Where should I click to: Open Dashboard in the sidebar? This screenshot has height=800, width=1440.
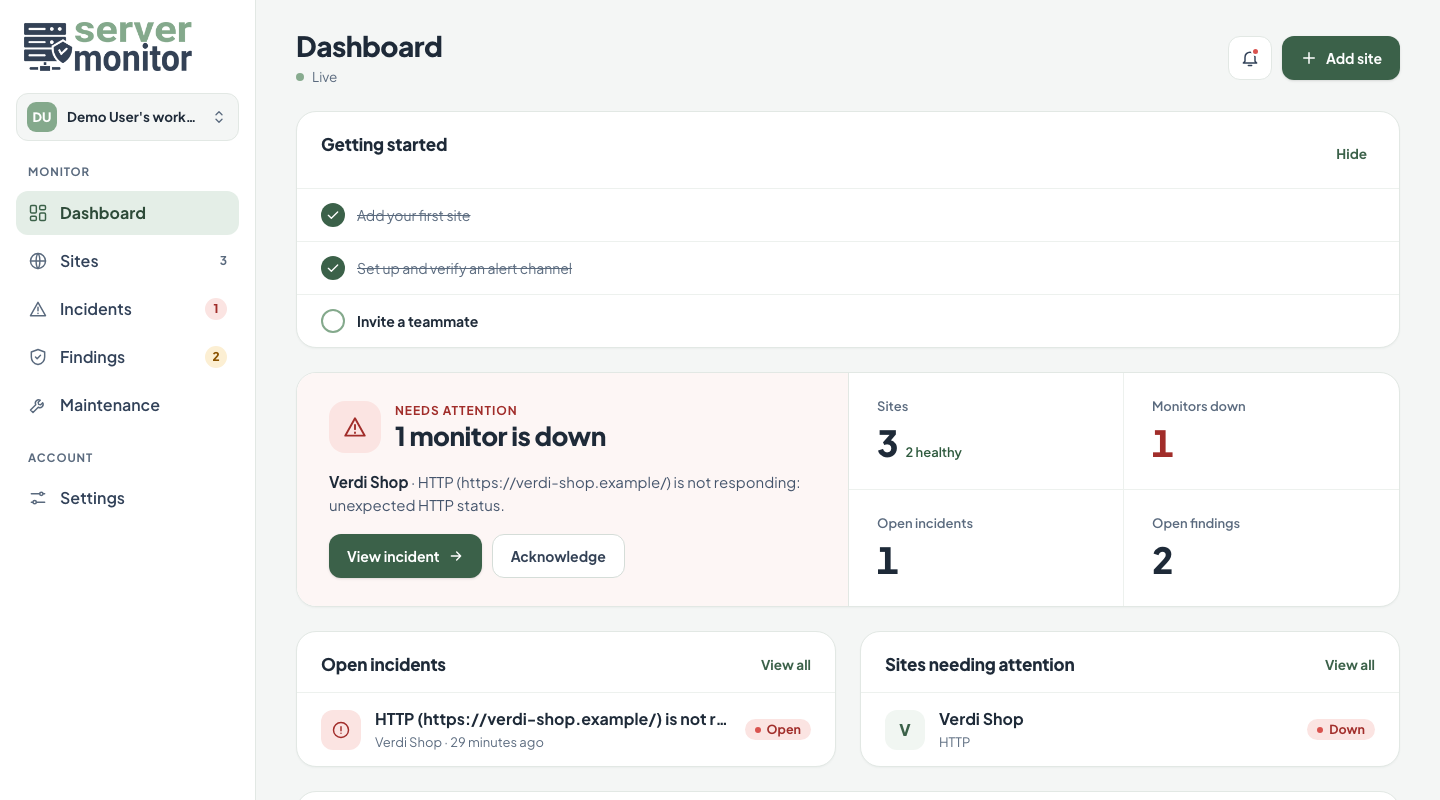[x=127, y=213]
